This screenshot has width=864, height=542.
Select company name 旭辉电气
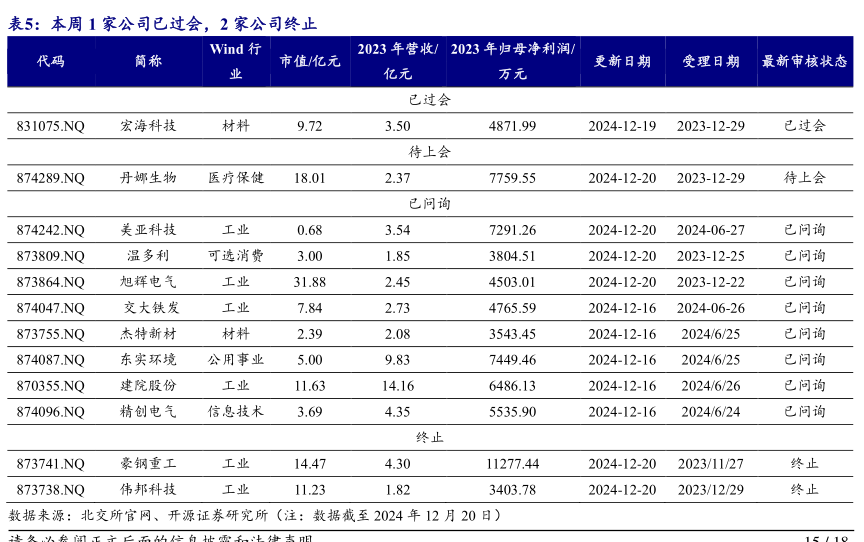pyautogui.click(x=148, y=281)
